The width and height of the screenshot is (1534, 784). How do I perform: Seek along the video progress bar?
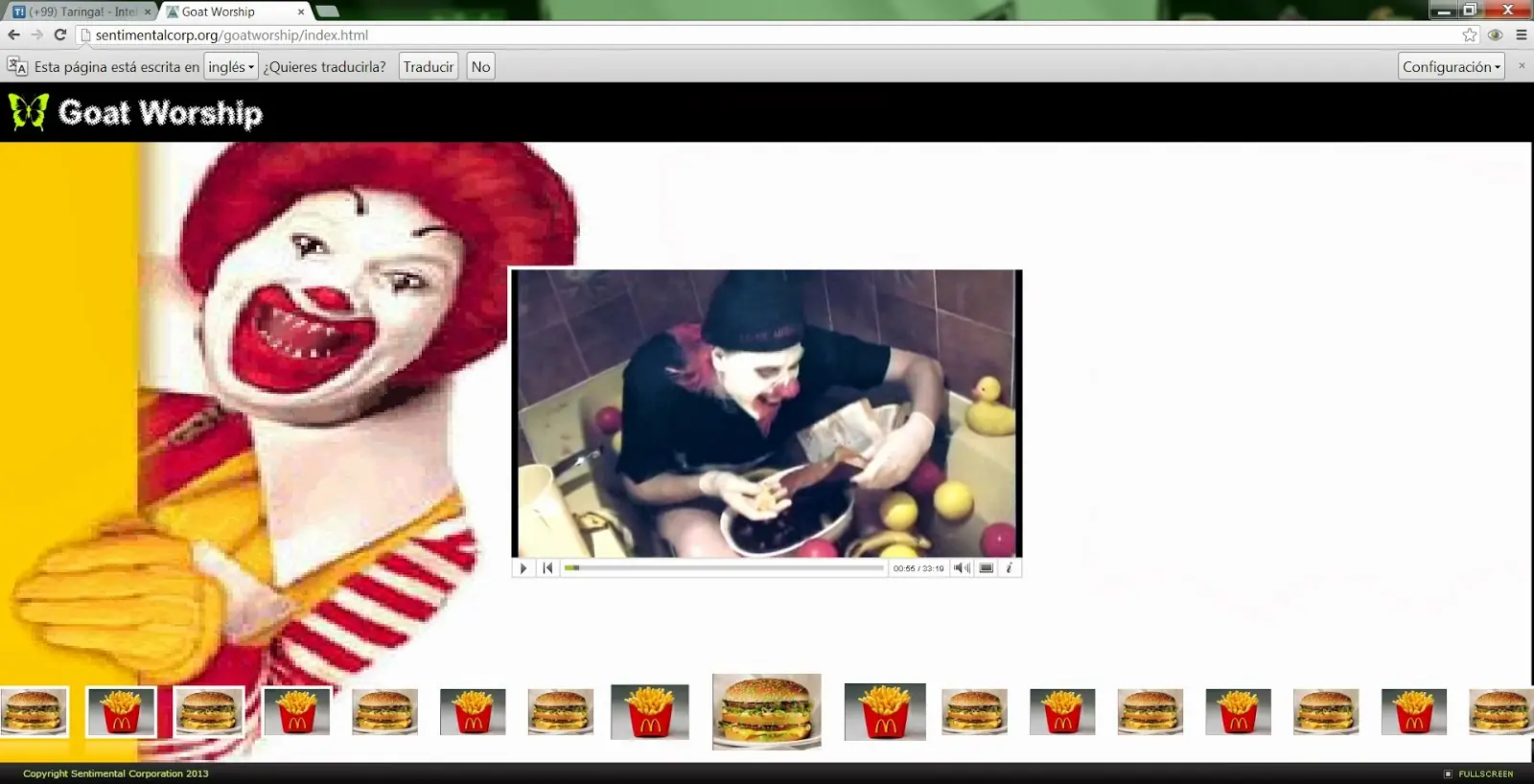(x=724, y=568)
